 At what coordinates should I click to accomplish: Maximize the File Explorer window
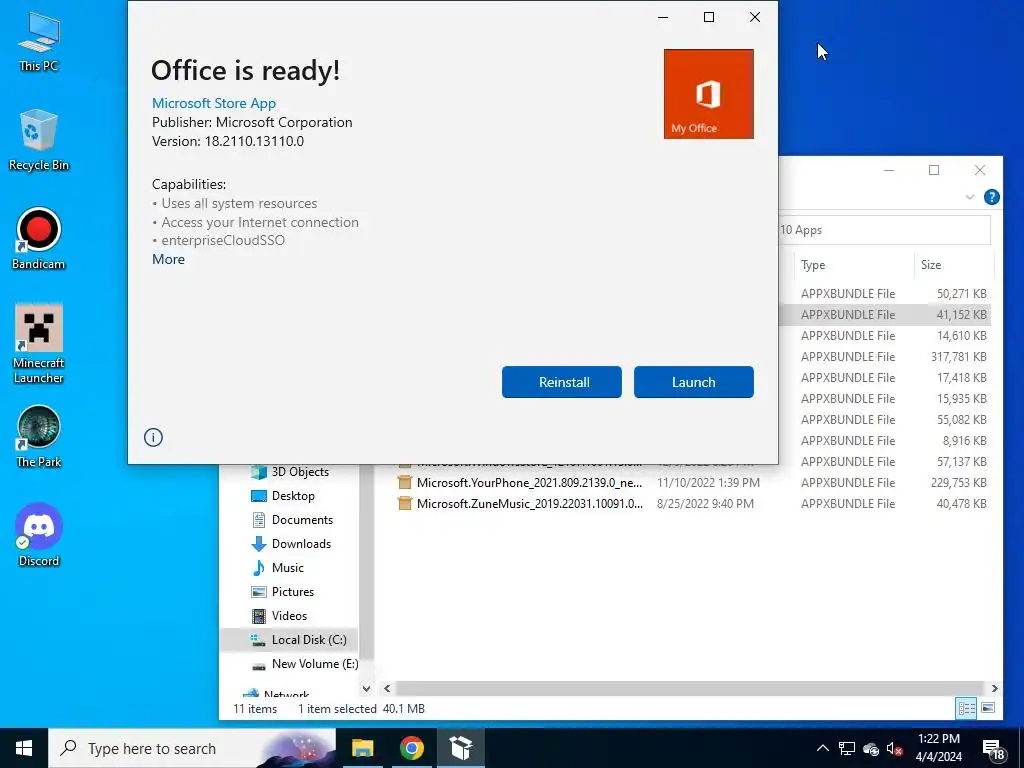click(x=934, y=170)
